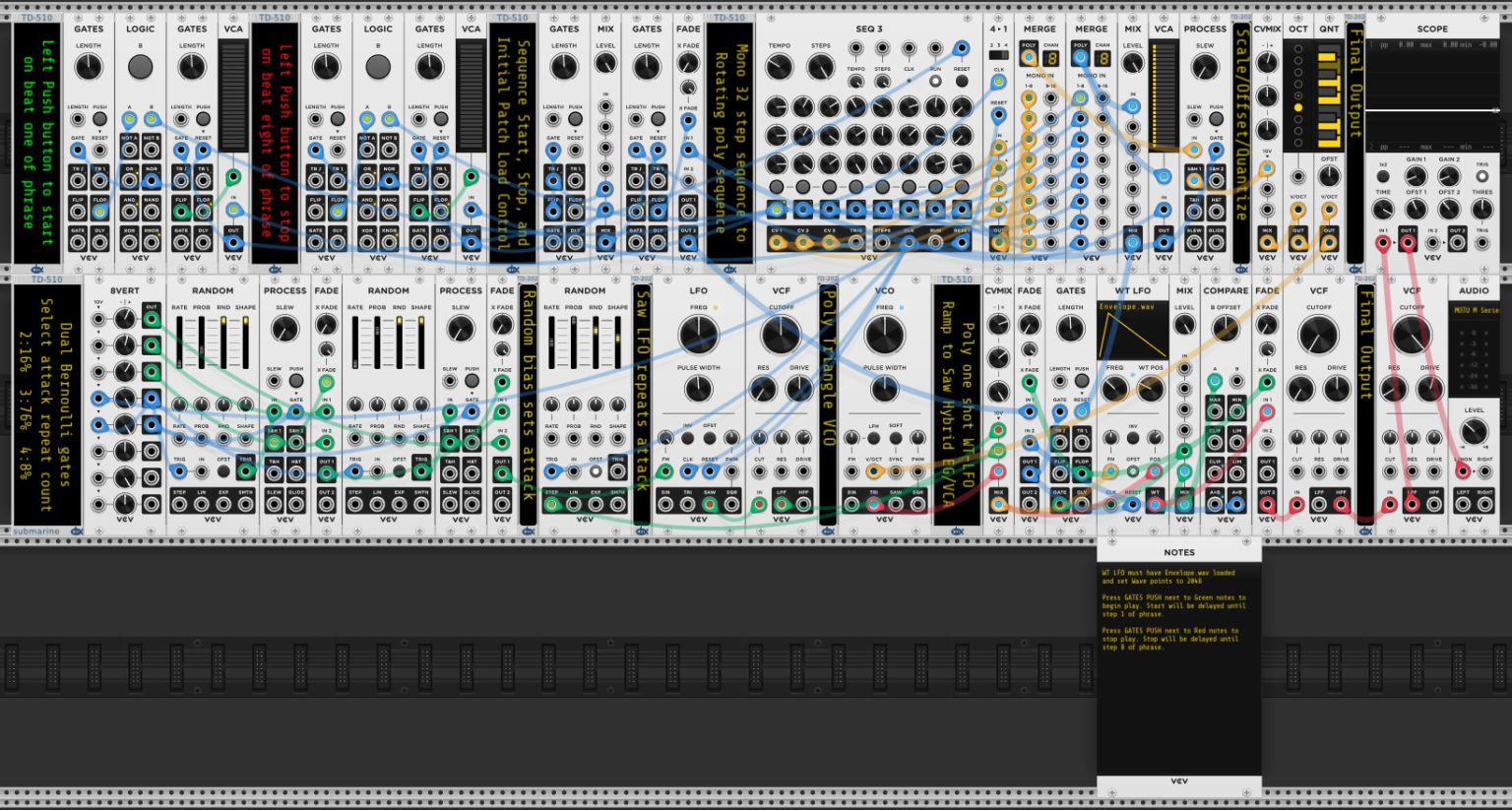
Task: Click the CLK input jack on 4►1 module
Action: tap(998, 82)
